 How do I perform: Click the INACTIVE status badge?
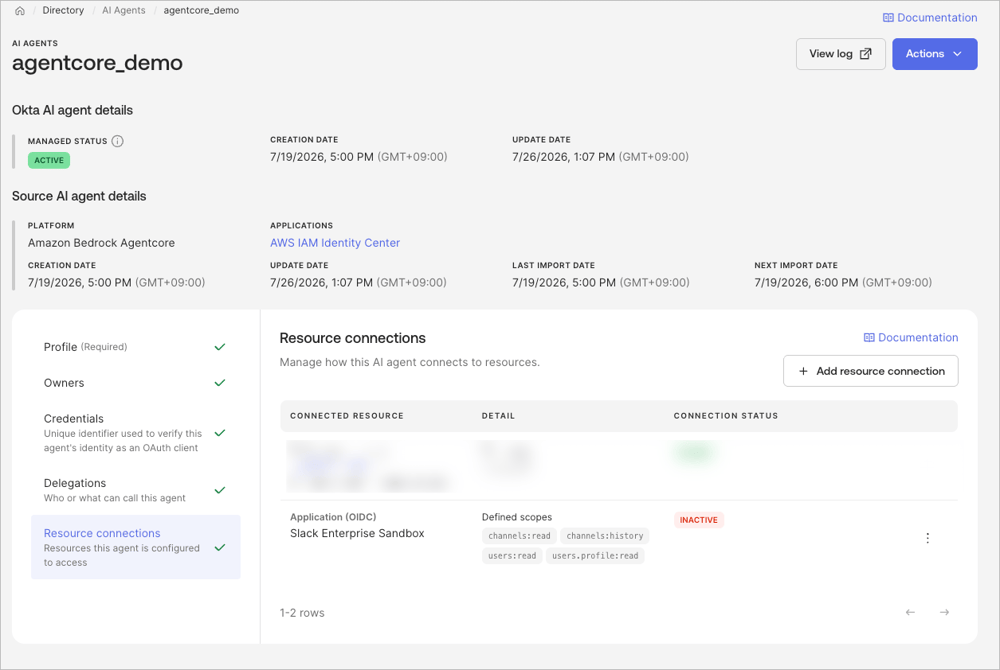click(x=698, y=520)
